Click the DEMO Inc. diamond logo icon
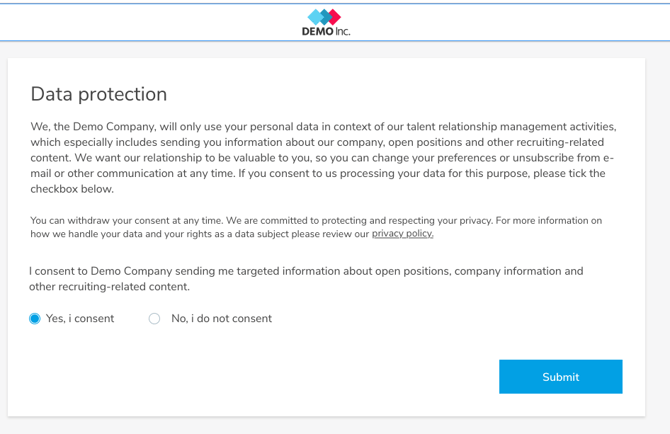The image size is (670, 434). 325,16
